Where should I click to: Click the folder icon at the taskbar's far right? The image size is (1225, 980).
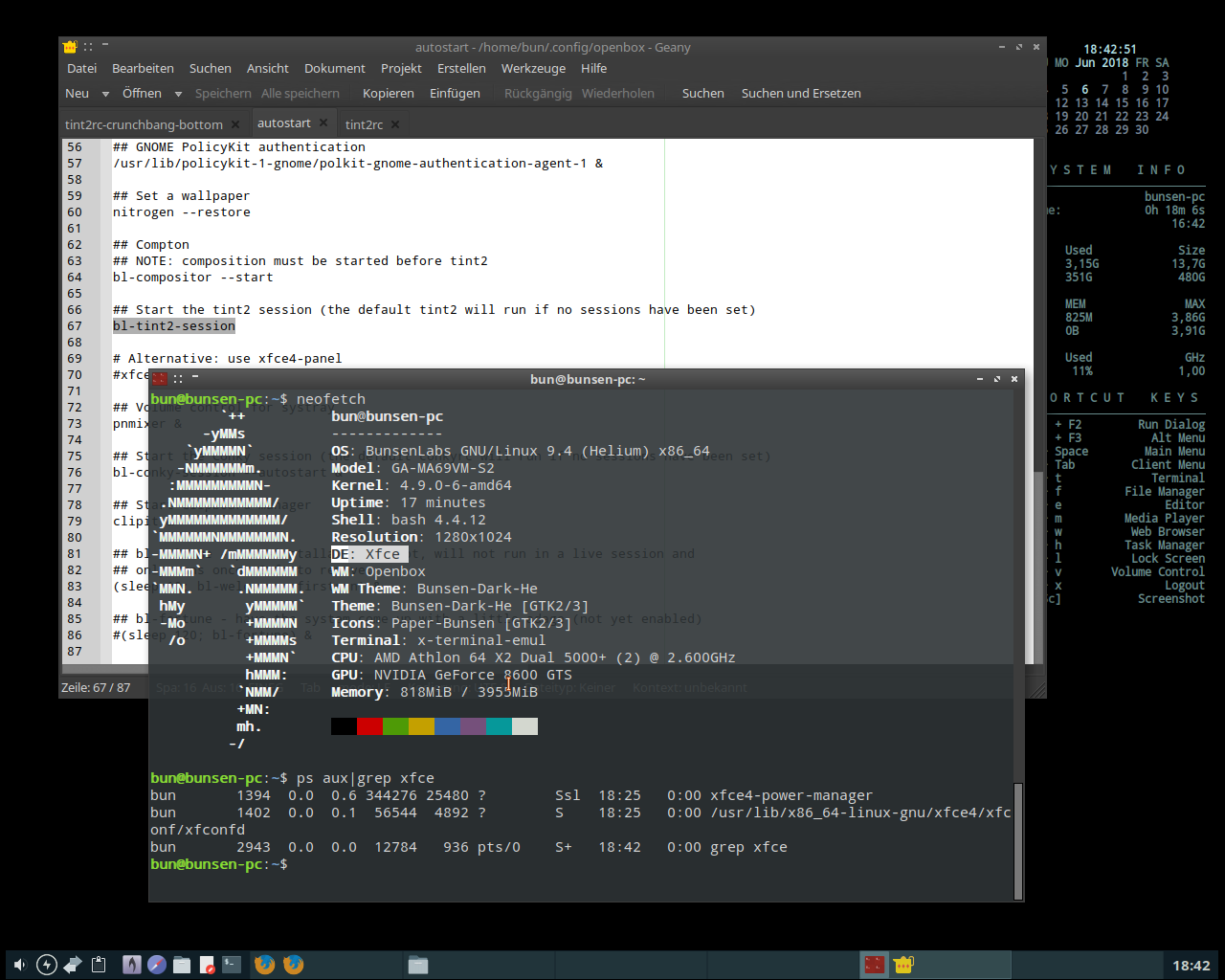[x=418, y=965]
